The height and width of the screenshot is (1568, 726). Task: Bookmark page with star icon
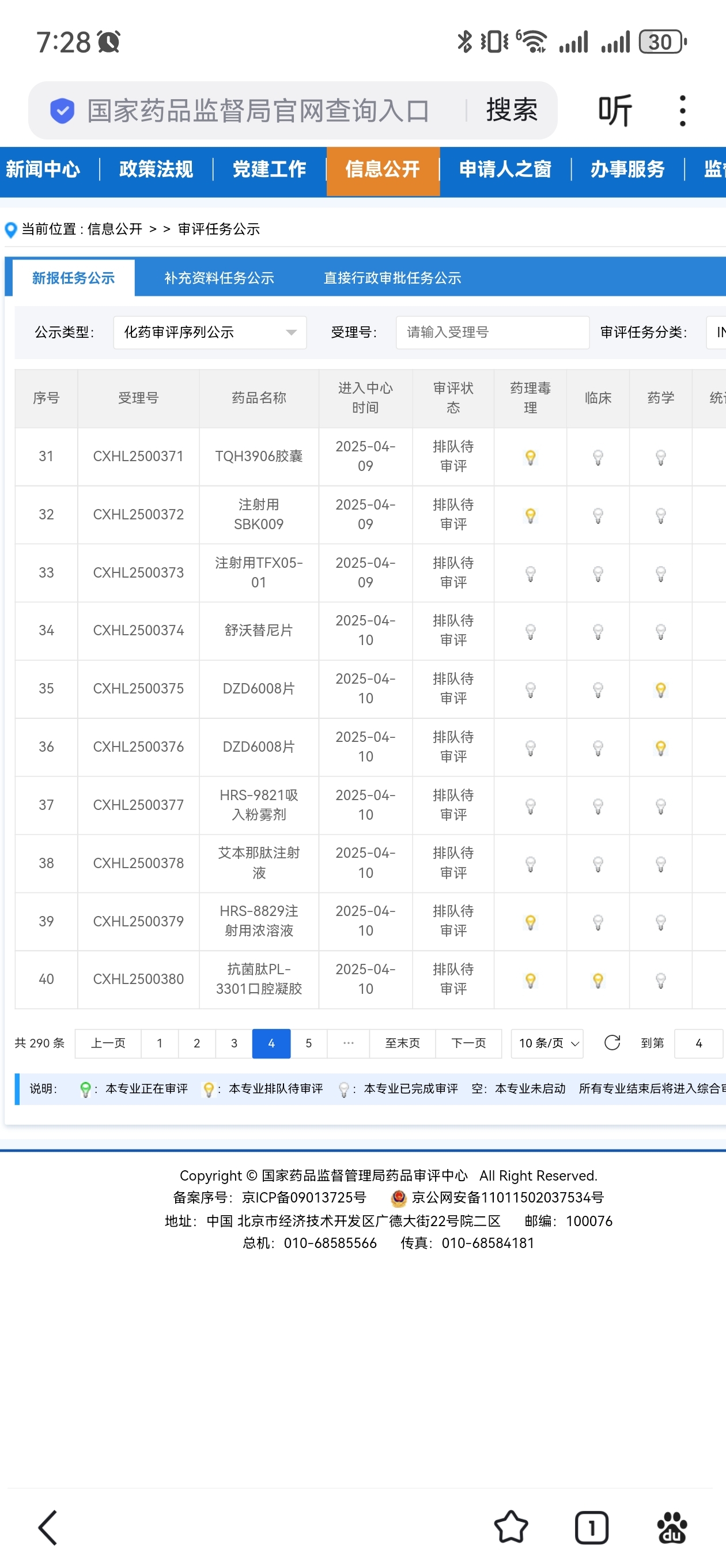tap(511, 1527)
